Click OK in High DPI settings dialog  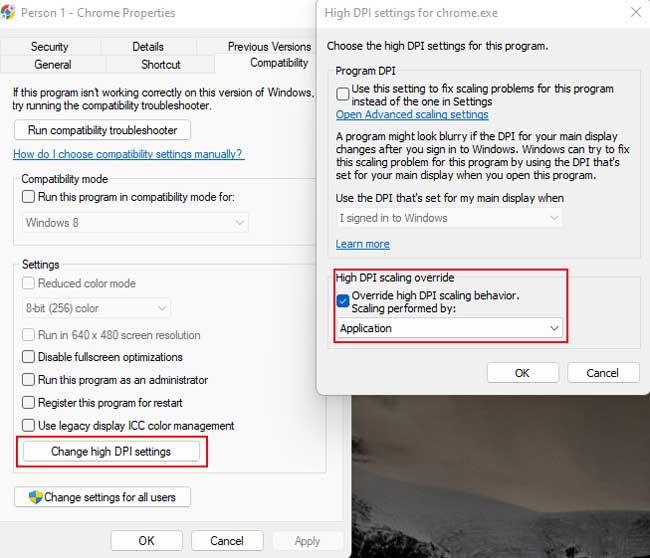(522, 373)
